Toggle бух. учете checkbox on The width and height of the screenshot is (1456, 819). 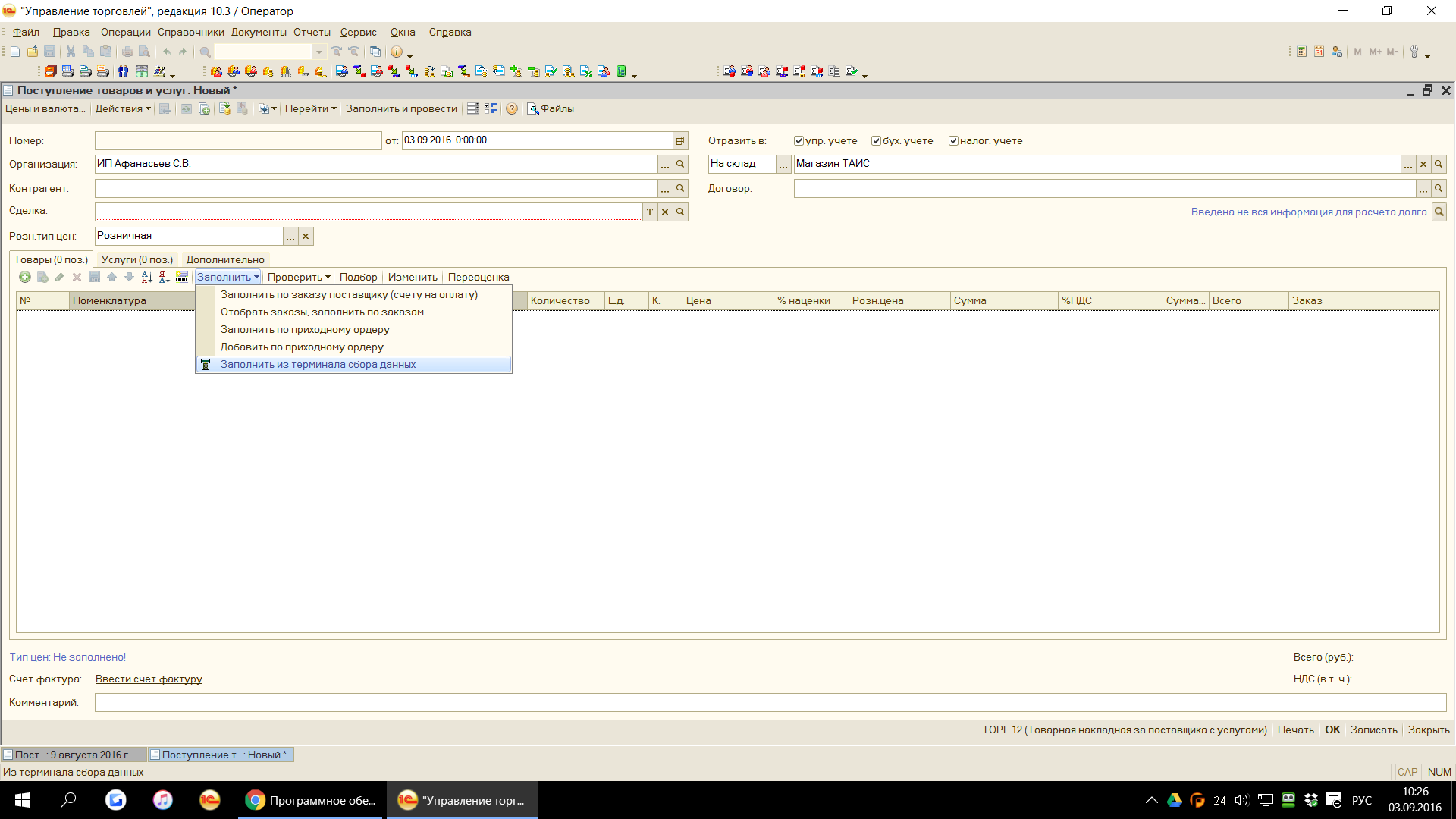[872, 140]
